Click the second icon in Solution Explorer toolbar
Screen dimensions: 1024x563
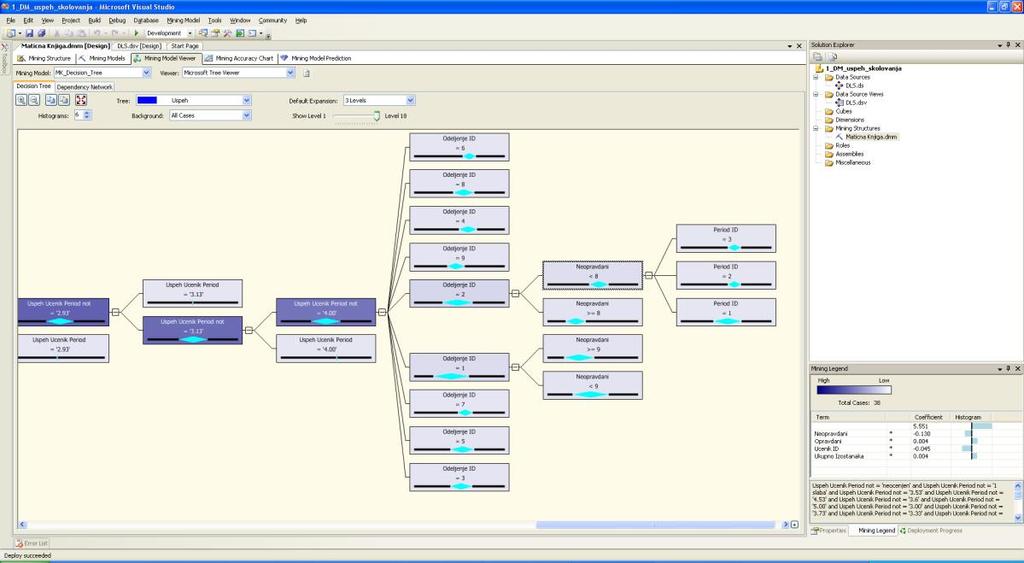tap(832, 57)
